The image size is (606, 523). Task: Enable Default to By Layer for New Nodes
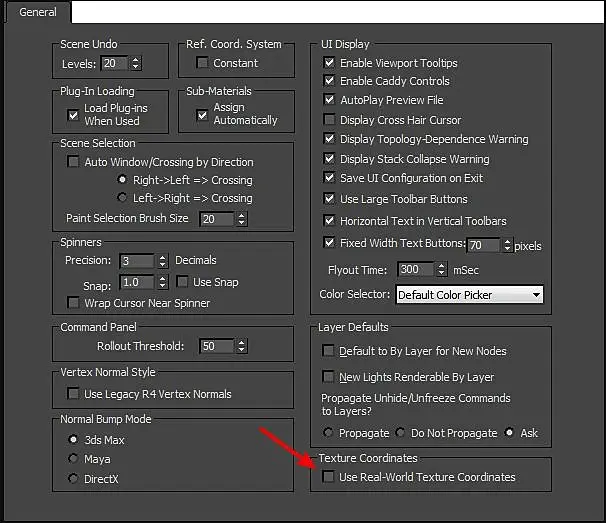[328, 351]
